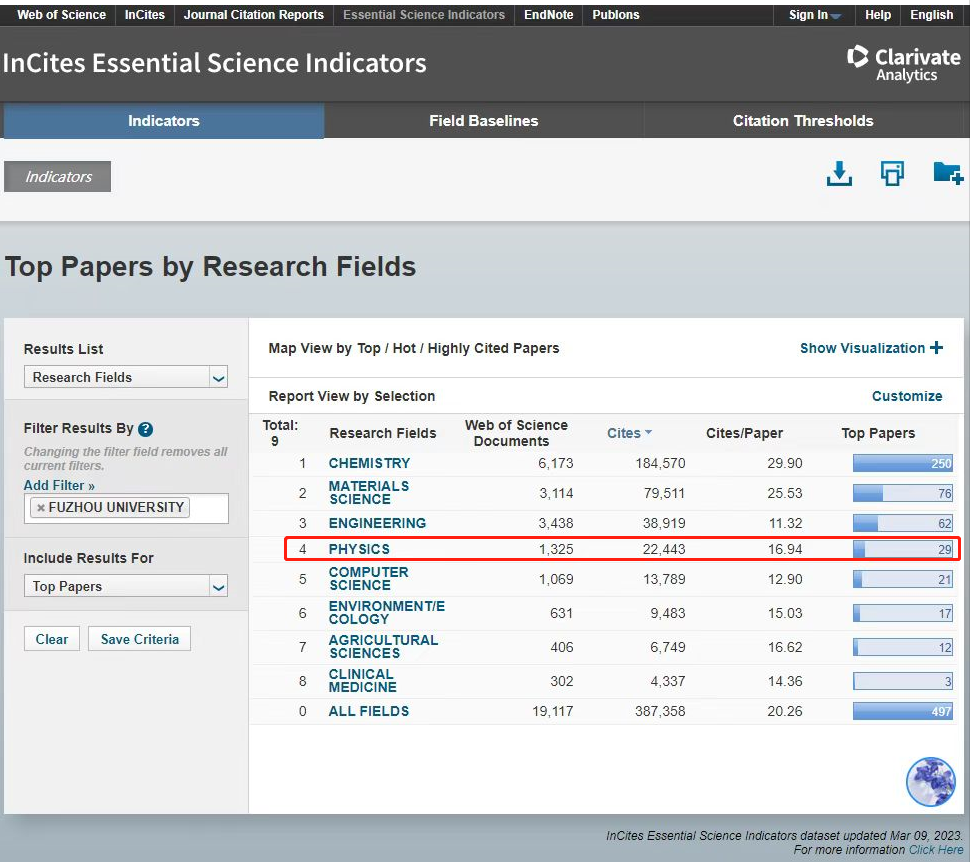Click the Clear button
The image size is (970, 862).
coord(52,639)
